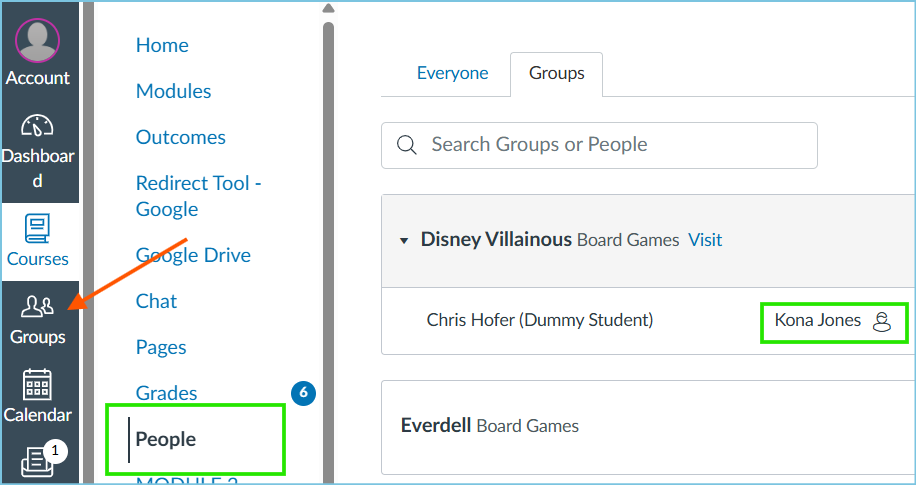The image size is (916, 485).
Task: Click the magnifier icon in search box
Action: tap(407, 145)
